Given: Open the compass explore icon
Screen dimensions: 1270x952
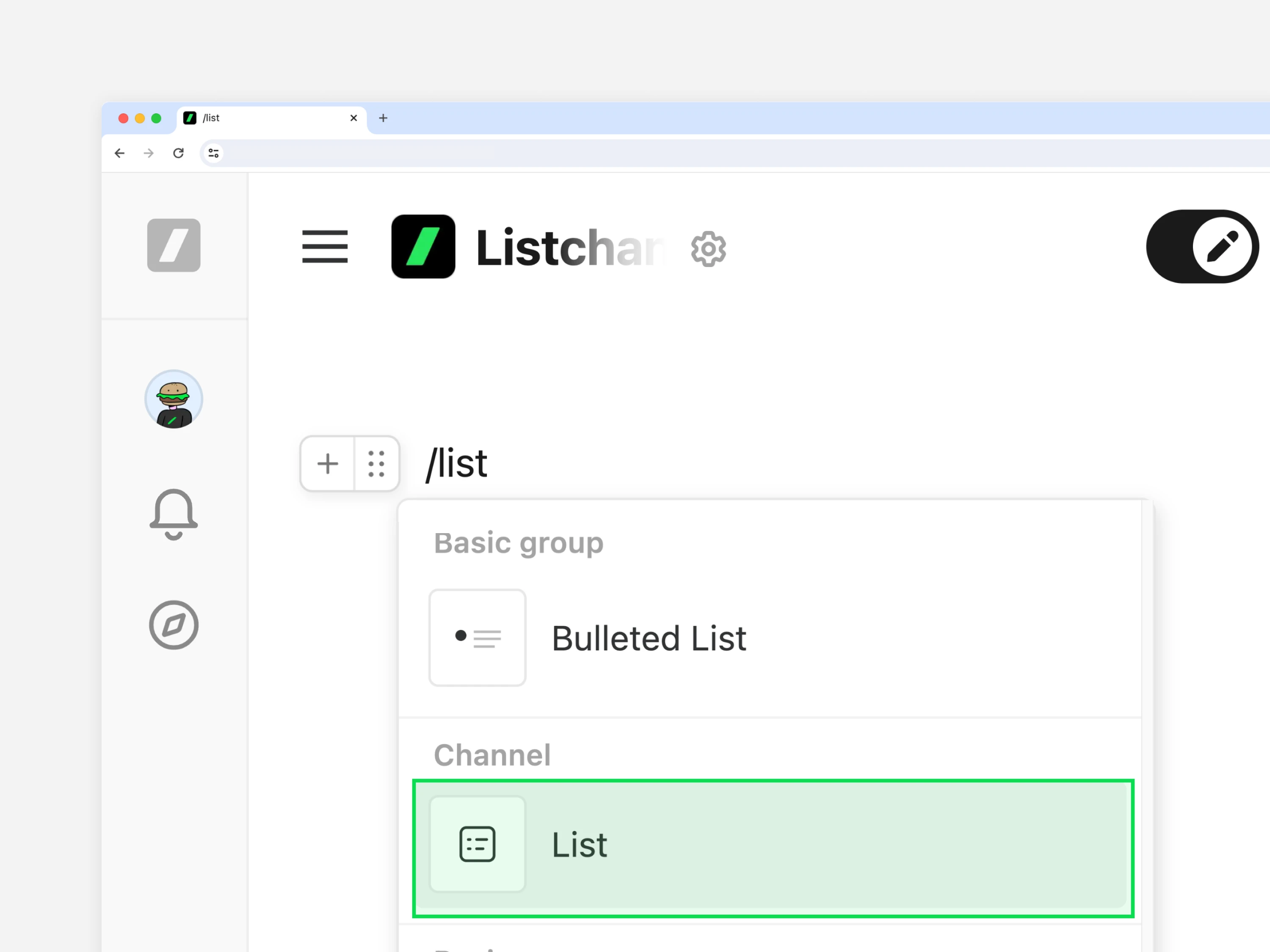Looking at the screenshot, I should tap(174, 625).
